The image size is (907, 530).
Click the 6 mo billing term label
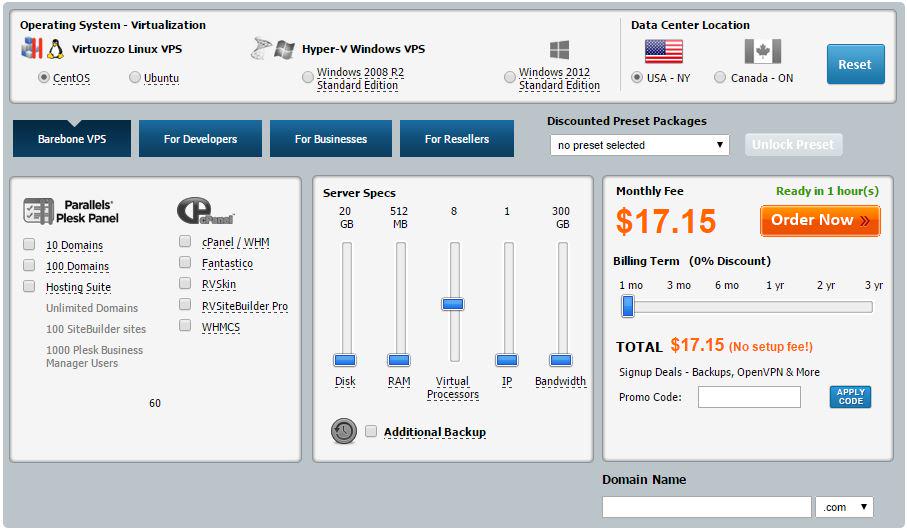pos(727,285)
